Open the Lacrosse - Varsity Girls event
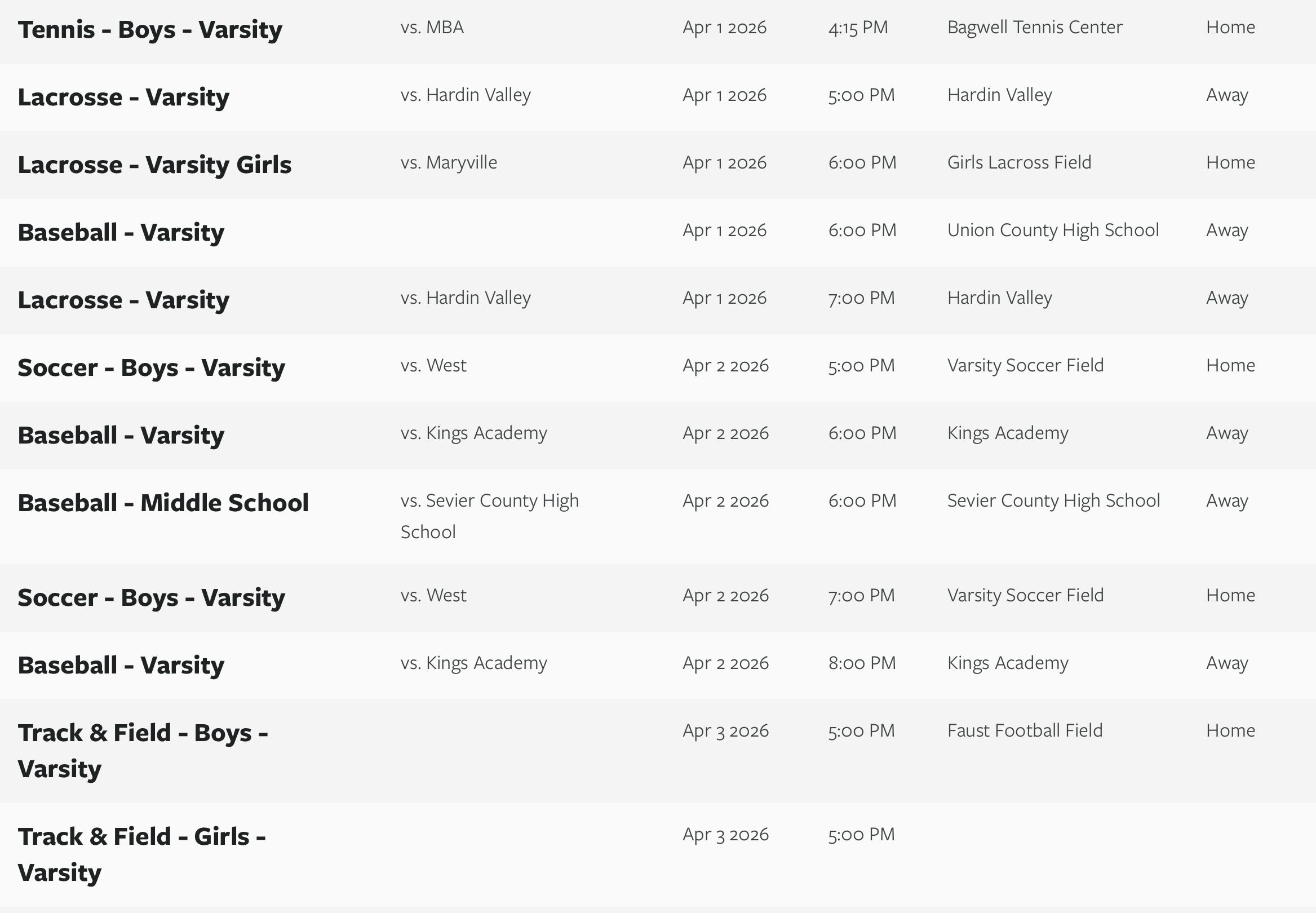This screenshot has height=913, width=1316. pyautogui.click(x=154, y=165)
